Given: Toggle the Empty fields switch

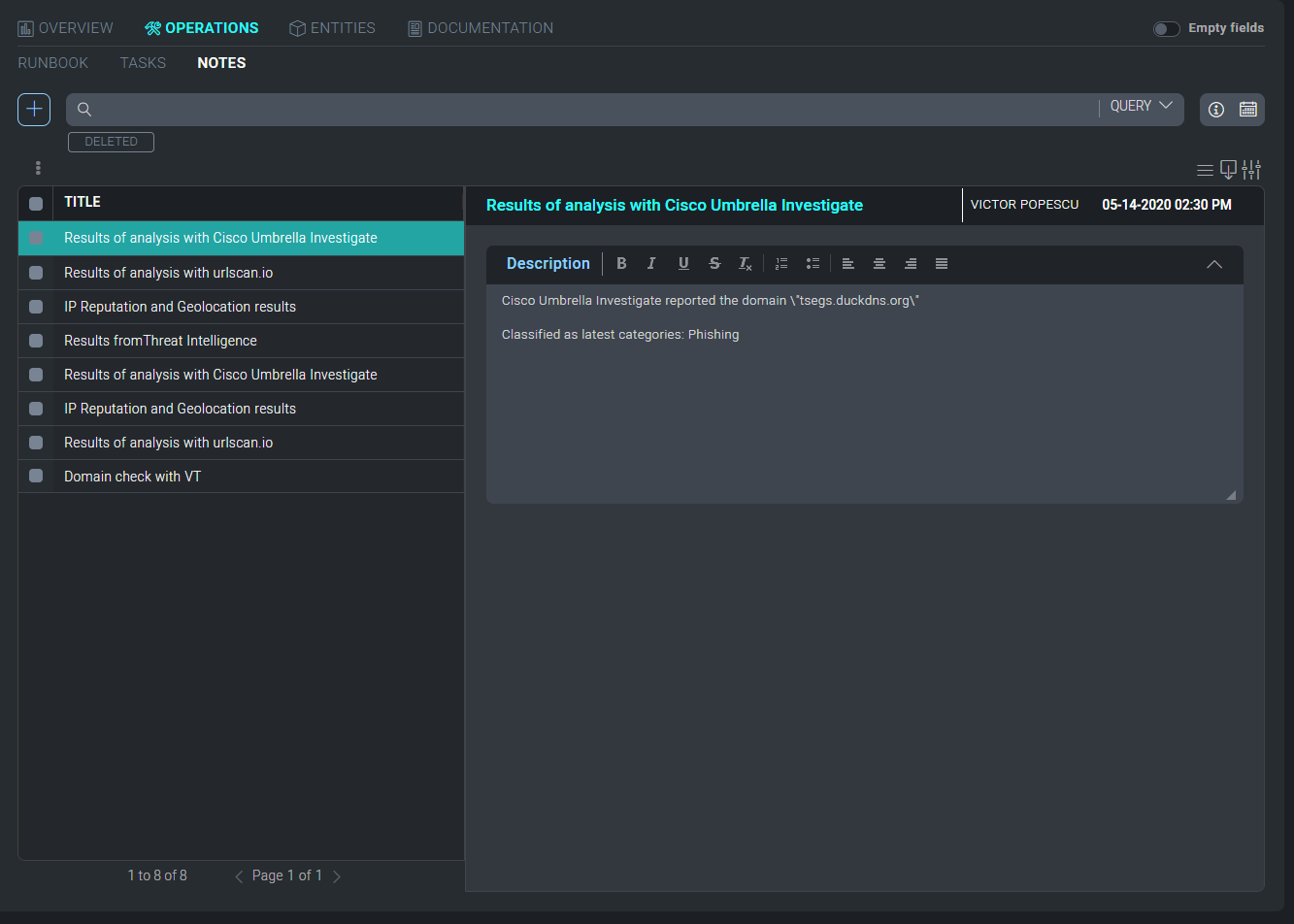Looking at the screenshot, I should 1166,28.
